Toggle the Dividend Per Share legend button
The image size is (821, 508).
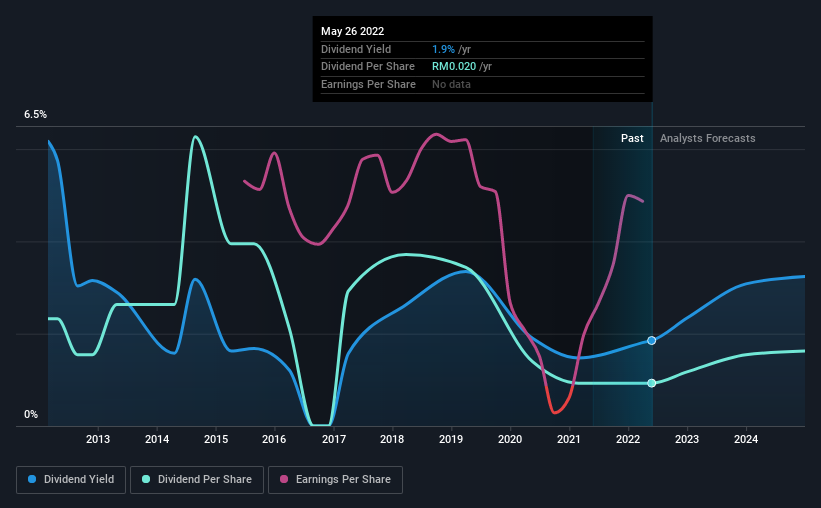tap(197, 480)
